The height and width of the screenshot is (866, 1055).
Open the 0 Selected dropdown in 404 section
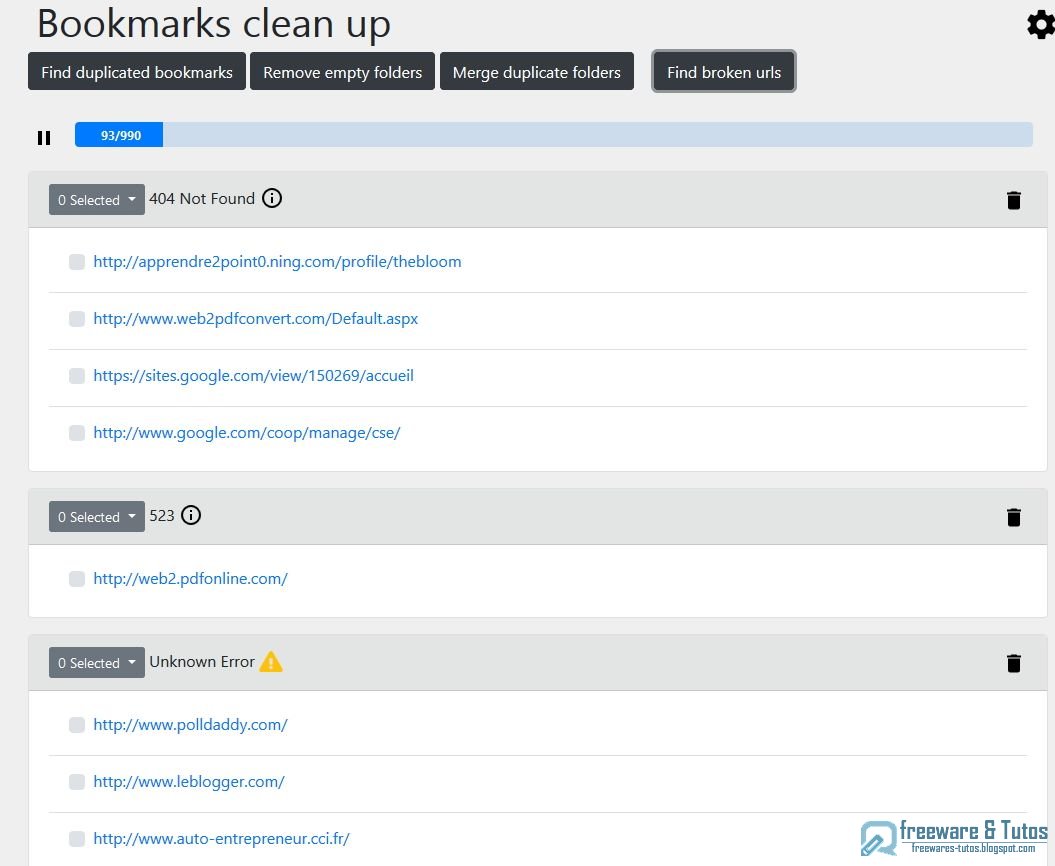click(96, 199)
